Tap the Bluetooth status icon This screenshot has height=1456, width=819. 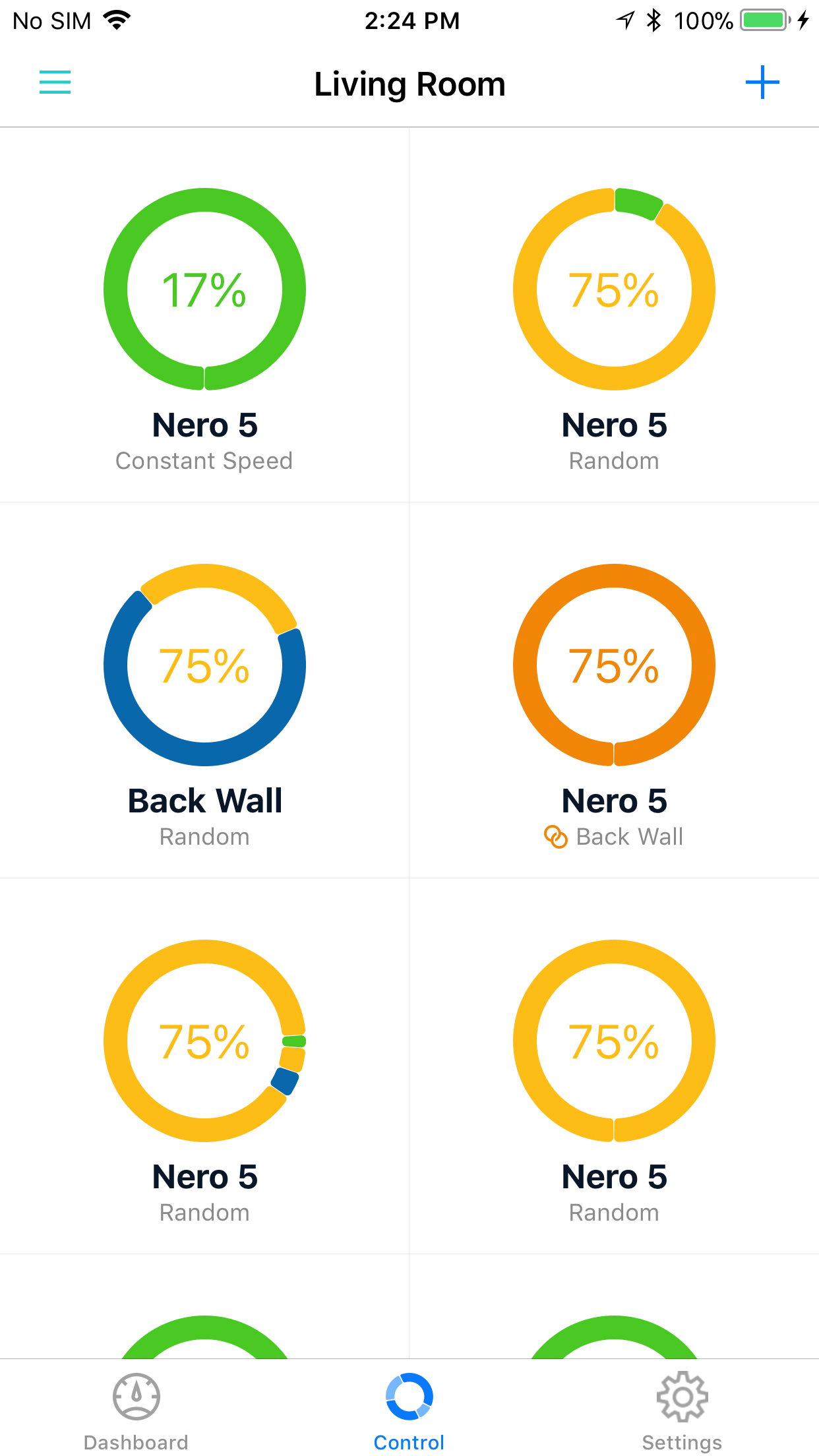653,20
